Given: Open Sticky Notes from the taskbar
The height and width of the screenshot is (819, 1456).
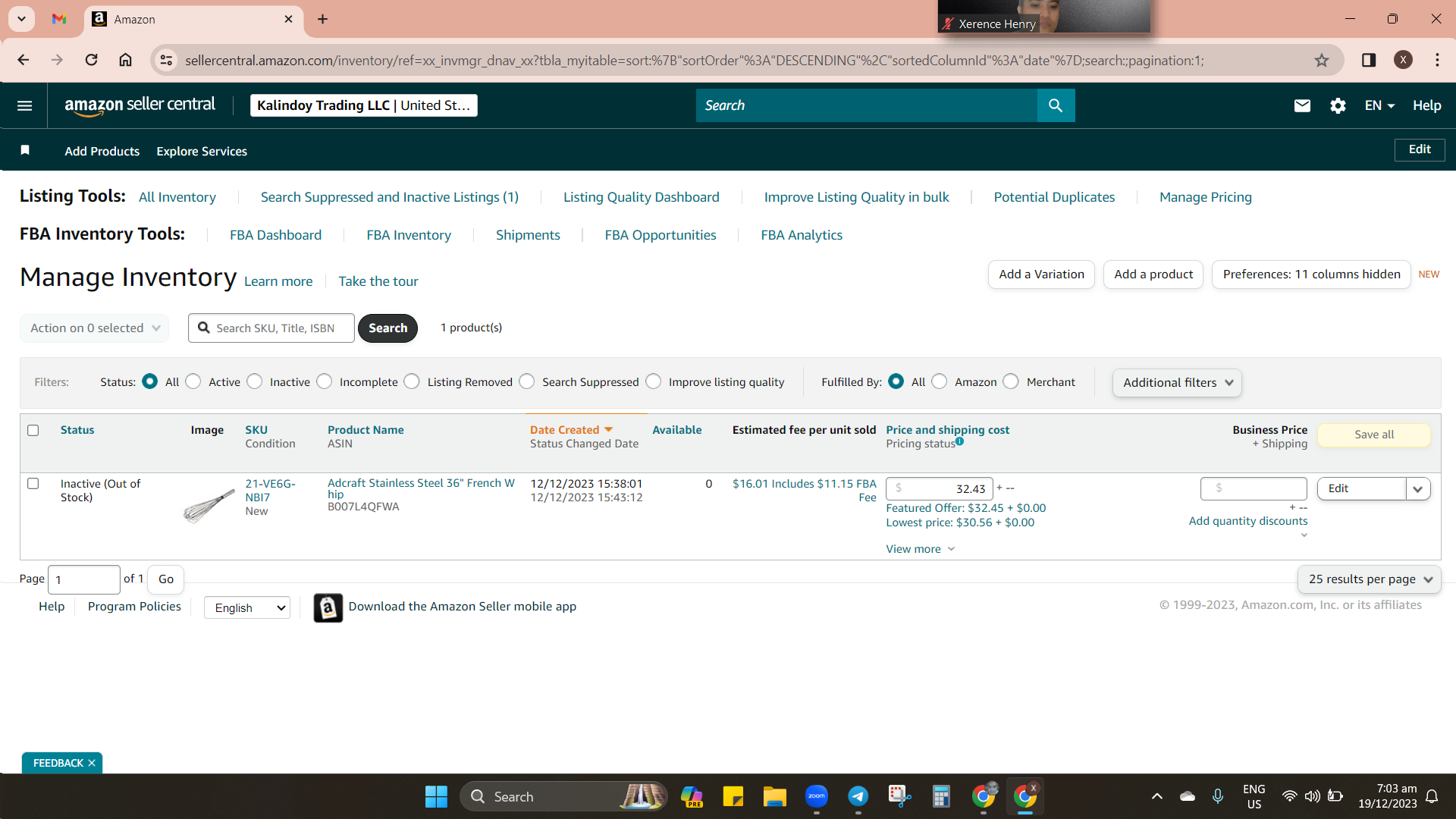Looking at the screenshot, I should (733, 796).
